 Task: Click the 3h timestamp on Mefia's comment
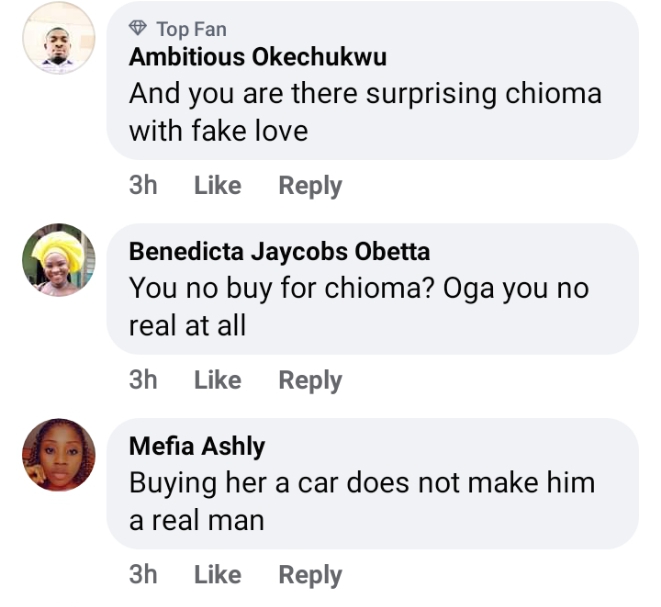tap(143, 575)
